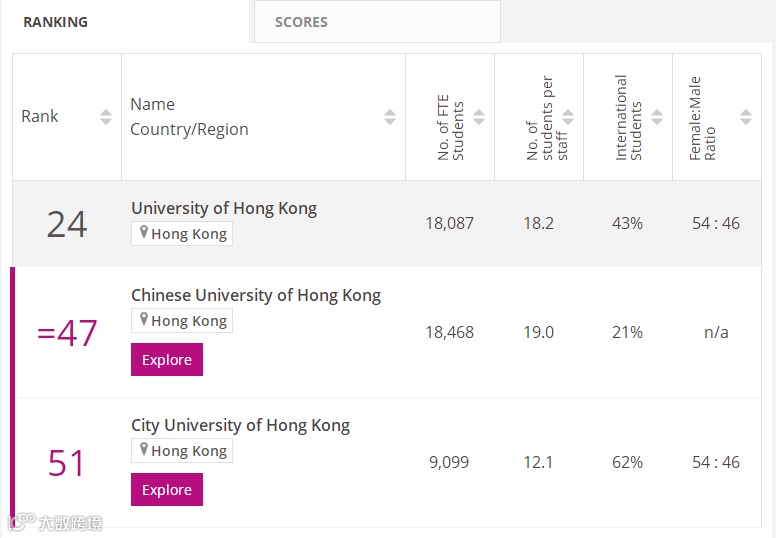
Task: Click location pin under Chinese University of Hong Kong
Action: pyautogui.click(x=144, y=319)
